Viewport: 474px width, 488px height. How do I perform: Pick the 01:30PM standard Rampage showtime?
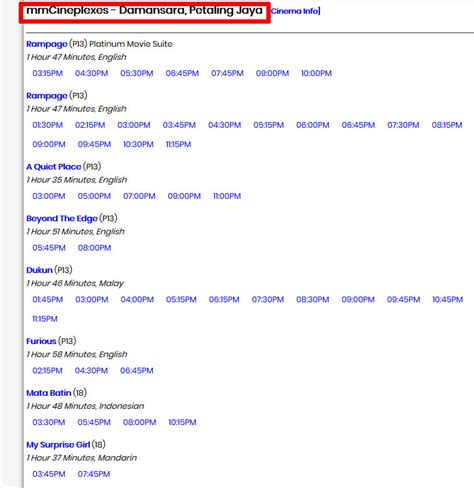[47, 125]
